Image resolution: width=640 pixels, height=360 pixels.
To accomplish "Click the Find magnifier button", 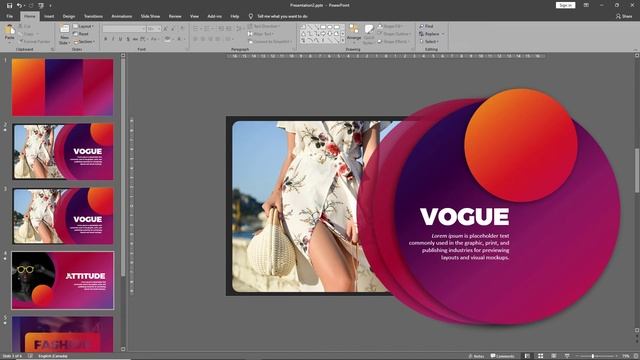I will 426,26.
